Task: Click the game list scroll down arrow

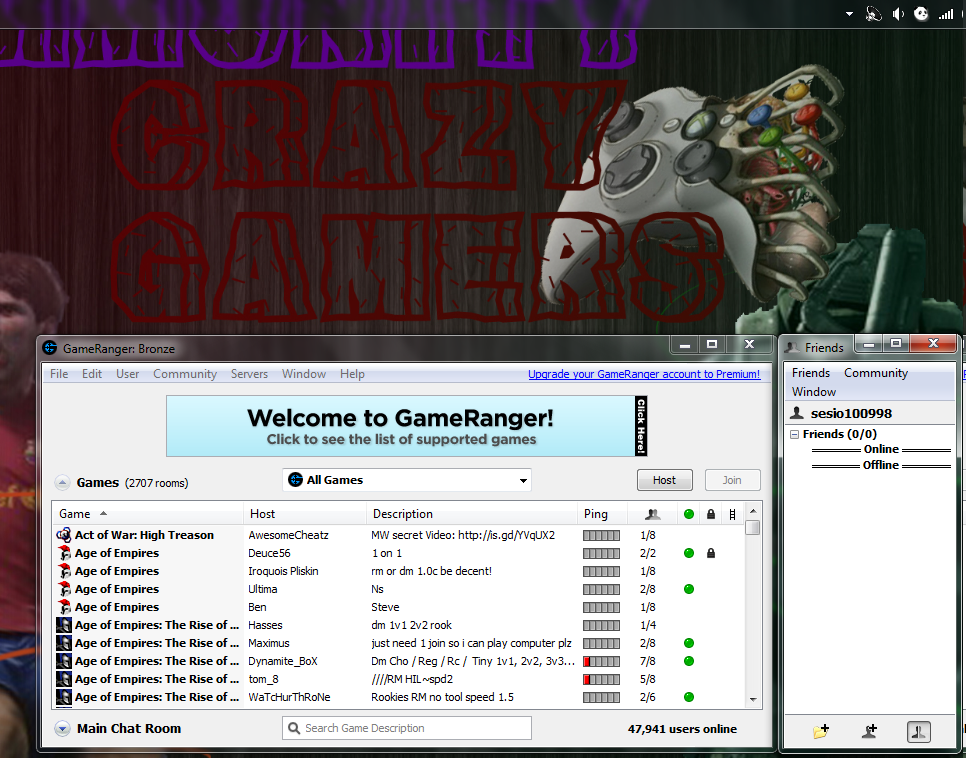Action: pyautogui.click(x=752, y=699)
